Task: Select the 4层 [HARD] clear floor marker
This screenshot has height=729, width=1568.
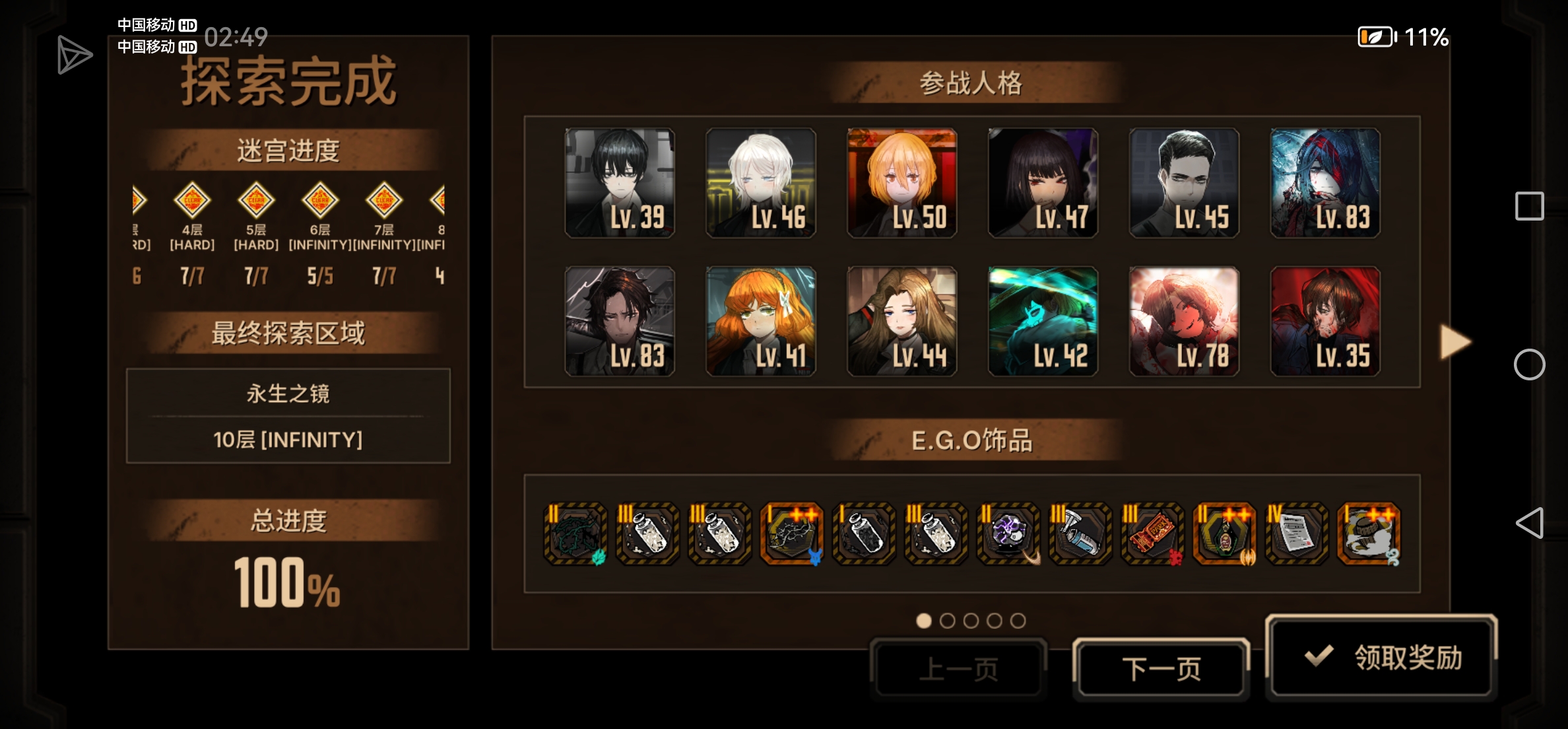Action: point(192,200)
